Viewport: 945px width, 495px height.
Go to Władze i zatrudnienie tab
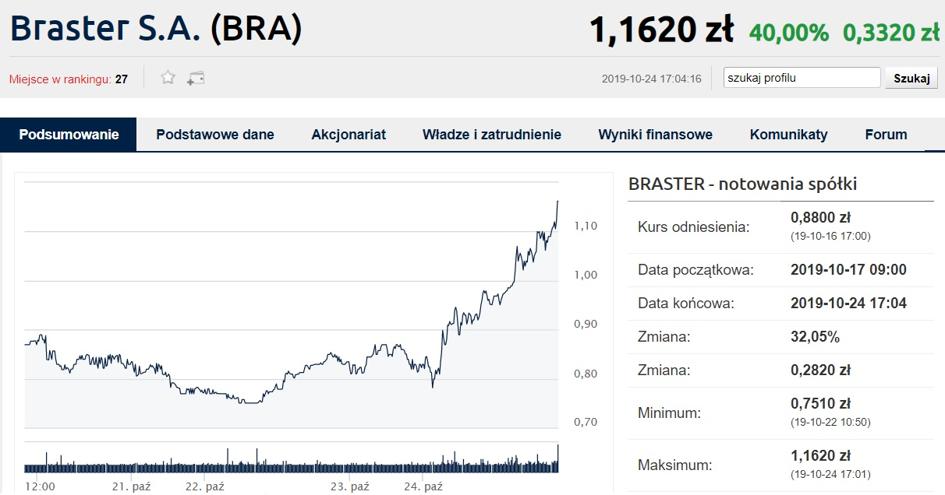click(492, 135)
